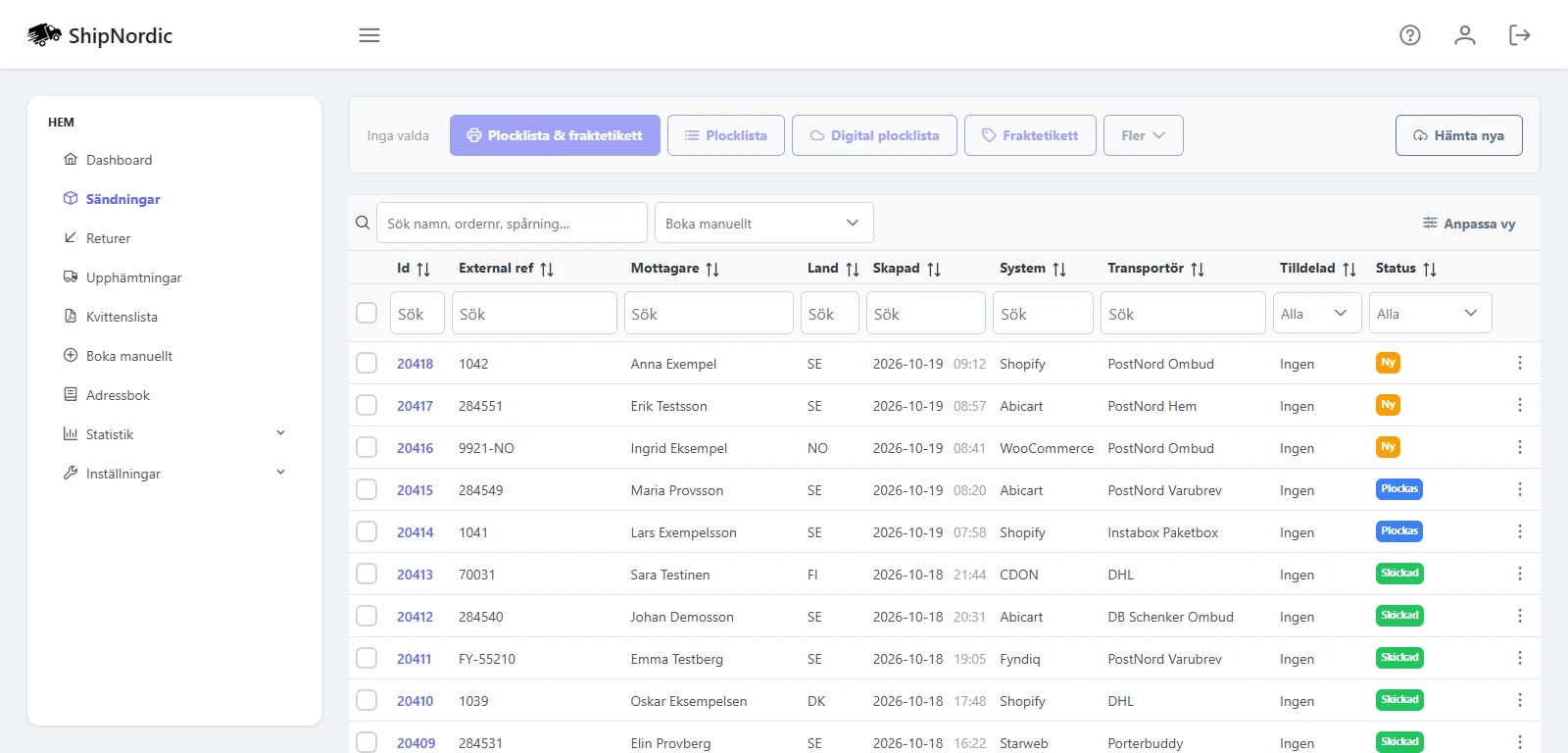Sort by System column arrows

1059,269
